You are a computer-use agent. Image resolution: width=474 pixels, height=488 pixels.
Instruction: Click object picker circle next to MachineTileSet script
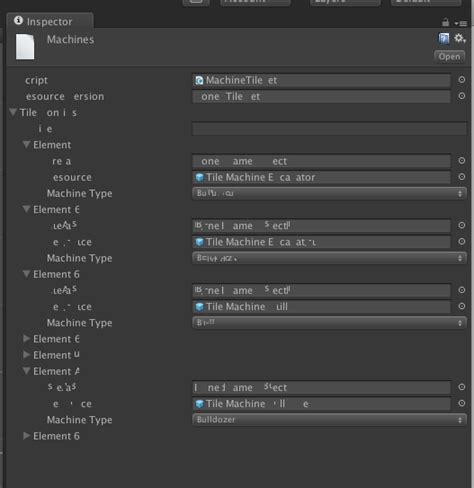(461, 80)
